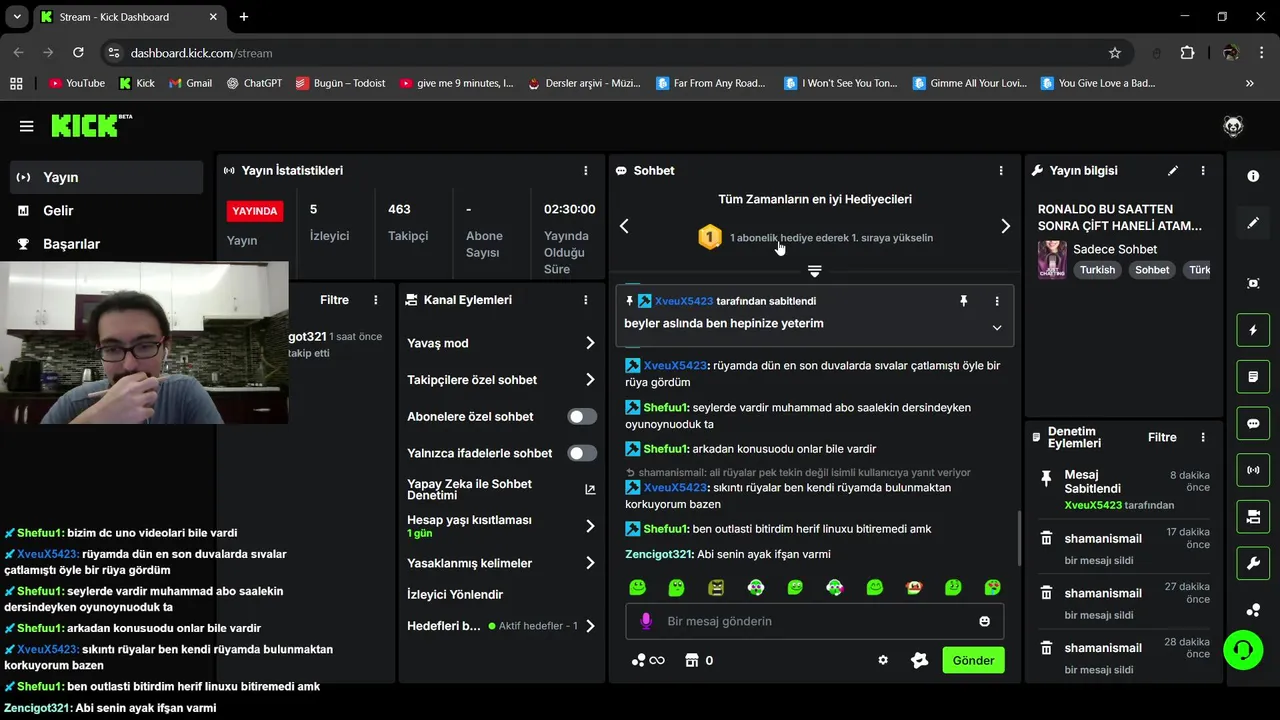Open the Sohbet panel three-dot menu
Image resolution: width=1280 pixels, height=720 pixels.
1001,171
